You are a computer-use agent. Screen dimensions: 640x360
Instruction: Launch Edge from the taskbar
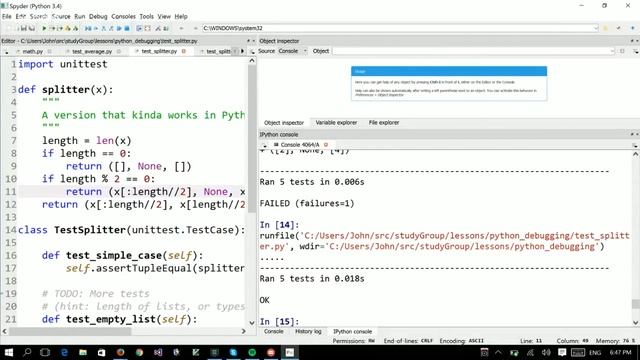tap(64, 352)
